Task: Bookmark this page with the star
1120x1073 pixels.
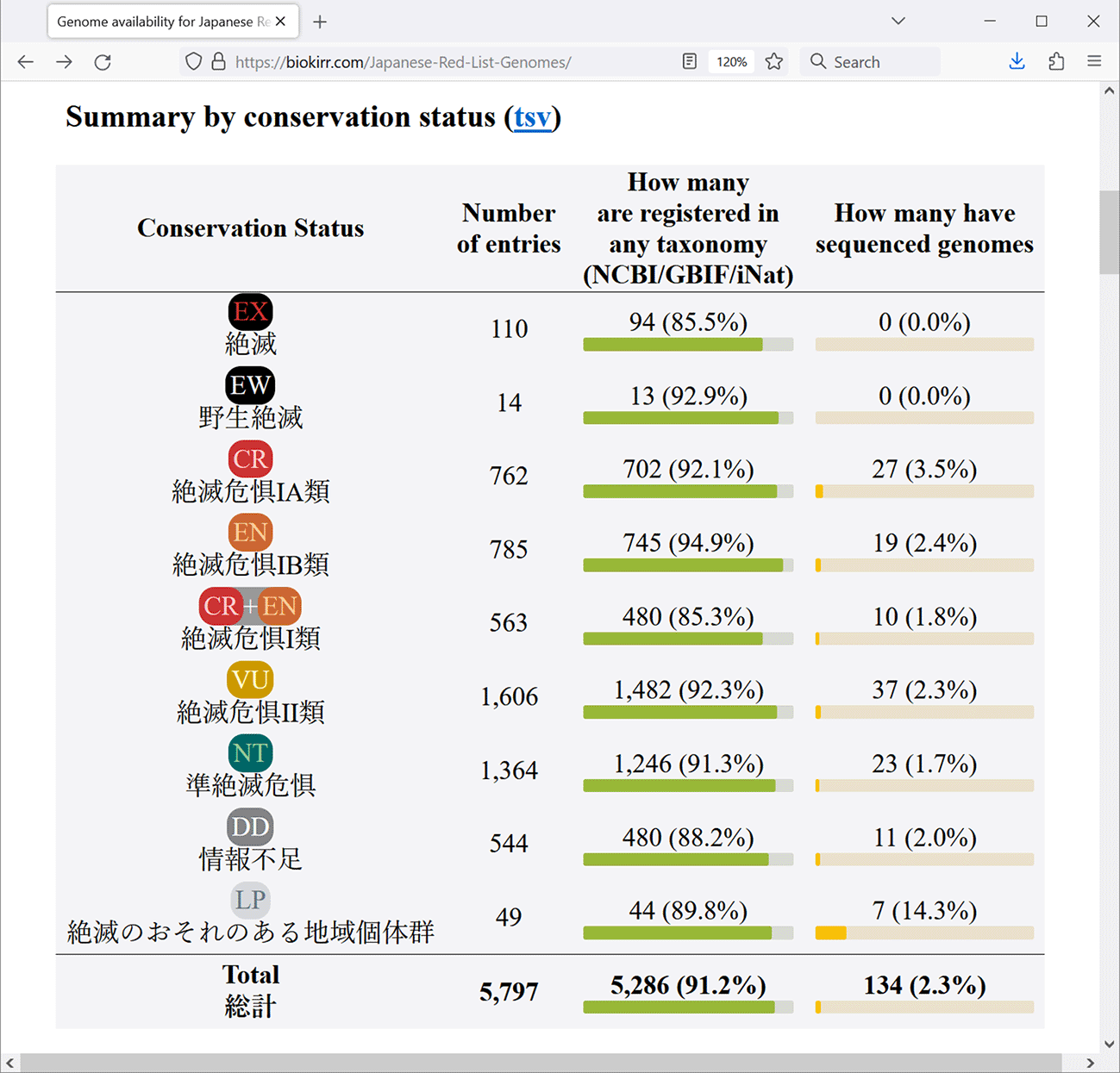Action: point(774,62)
